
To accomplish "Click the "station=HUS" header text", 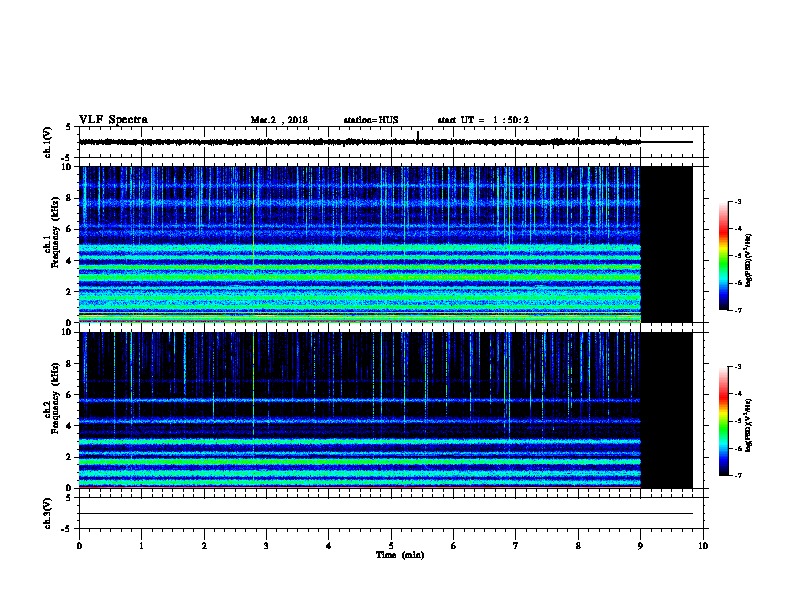I will 371,120.
